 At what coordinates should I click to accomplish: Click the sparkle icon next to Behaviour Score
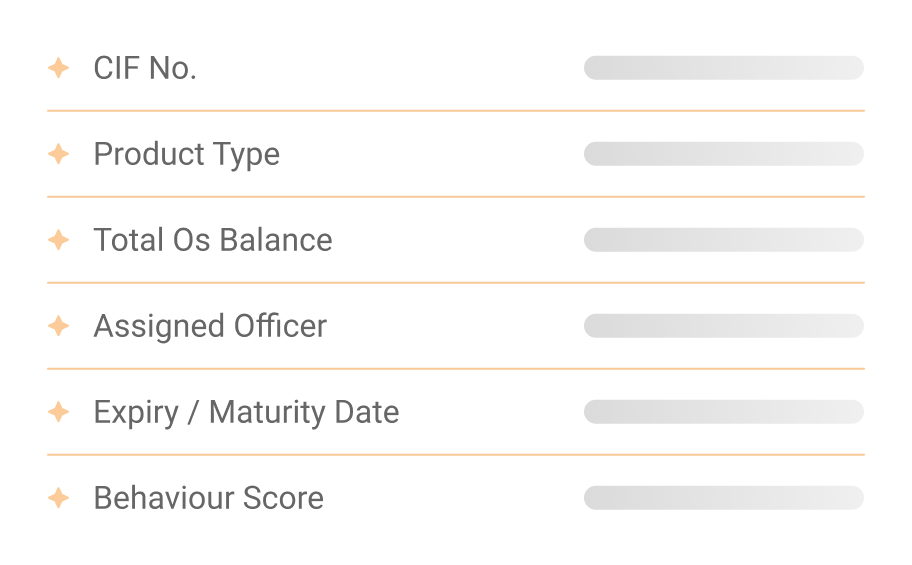59,498
